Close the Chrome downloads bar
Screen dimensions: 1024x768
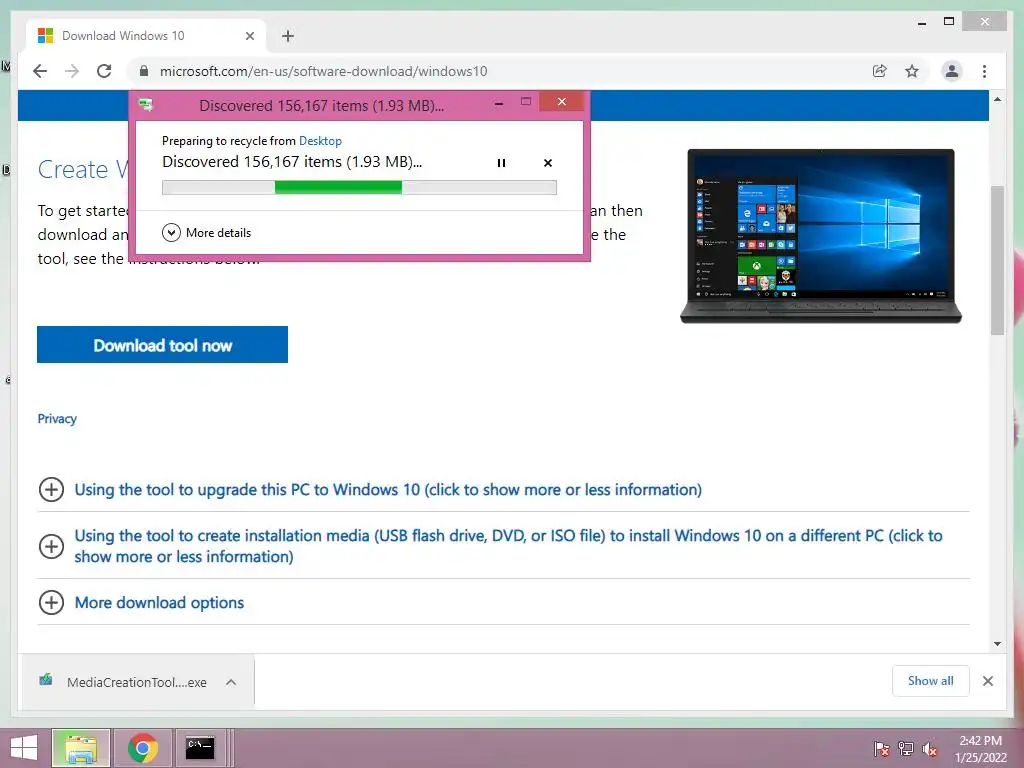[x=988, y=681]
